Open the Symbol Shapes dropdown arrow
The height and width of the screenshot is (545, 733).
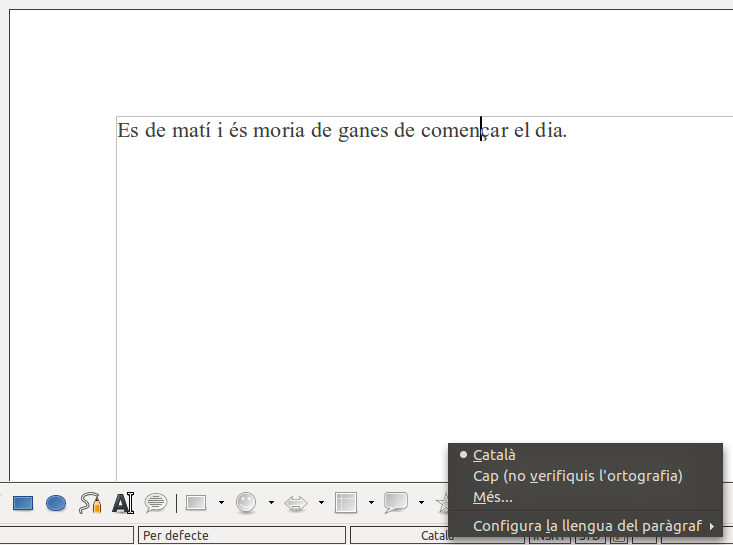click(271, 503)
